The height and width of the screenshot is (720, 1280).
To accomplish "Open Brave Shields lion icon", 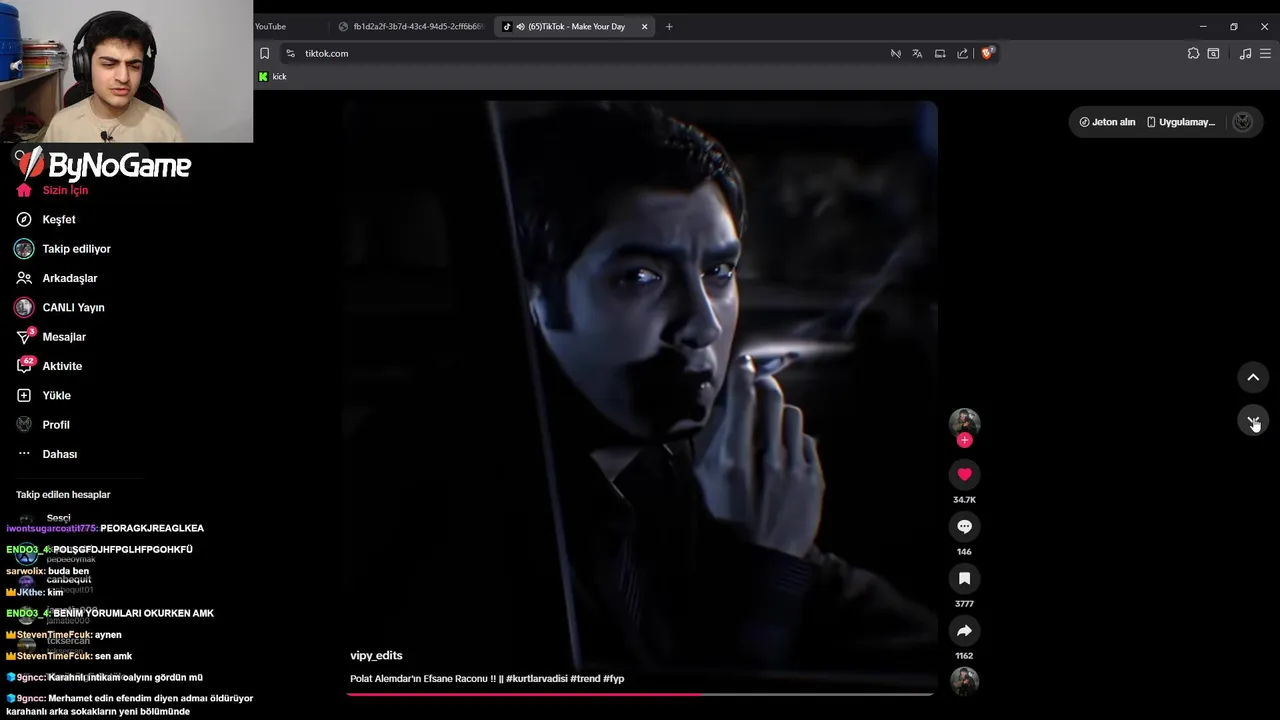I will point(987,53).
